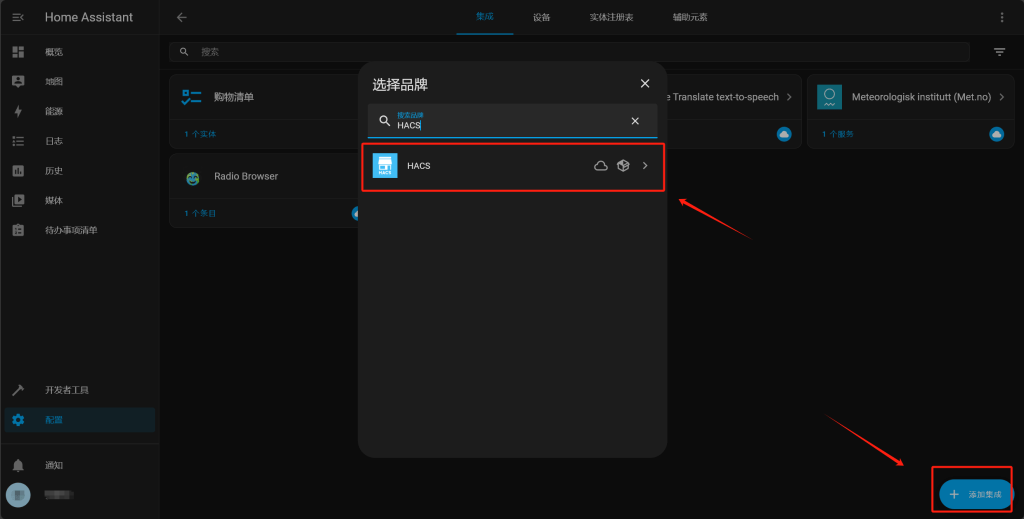1024x519 pixels.
Task: Click the Home Assistant title
Action: [x=89, y=18]
